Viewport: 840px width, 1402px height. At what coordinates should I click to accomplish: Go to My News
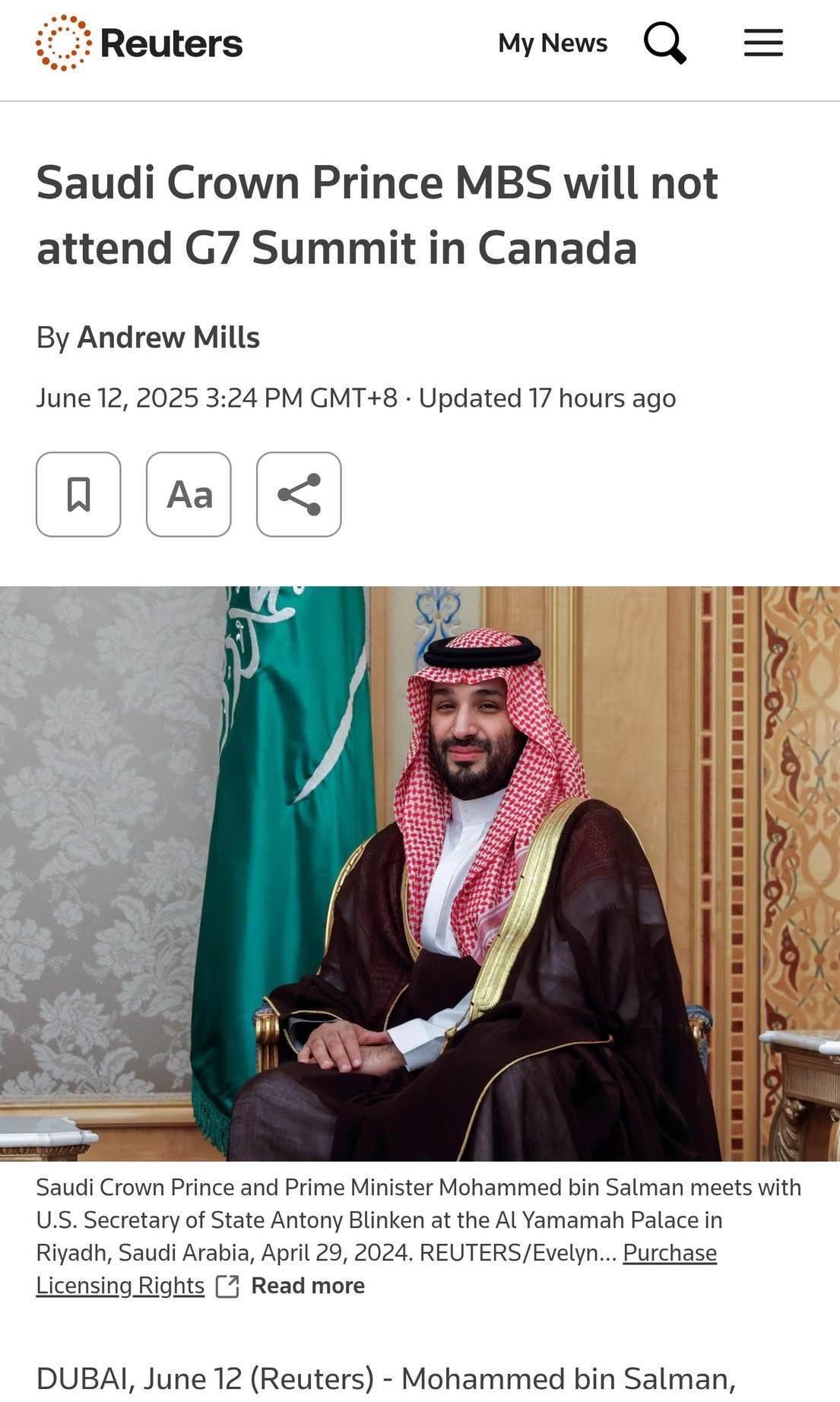click(x=553, y=43)
